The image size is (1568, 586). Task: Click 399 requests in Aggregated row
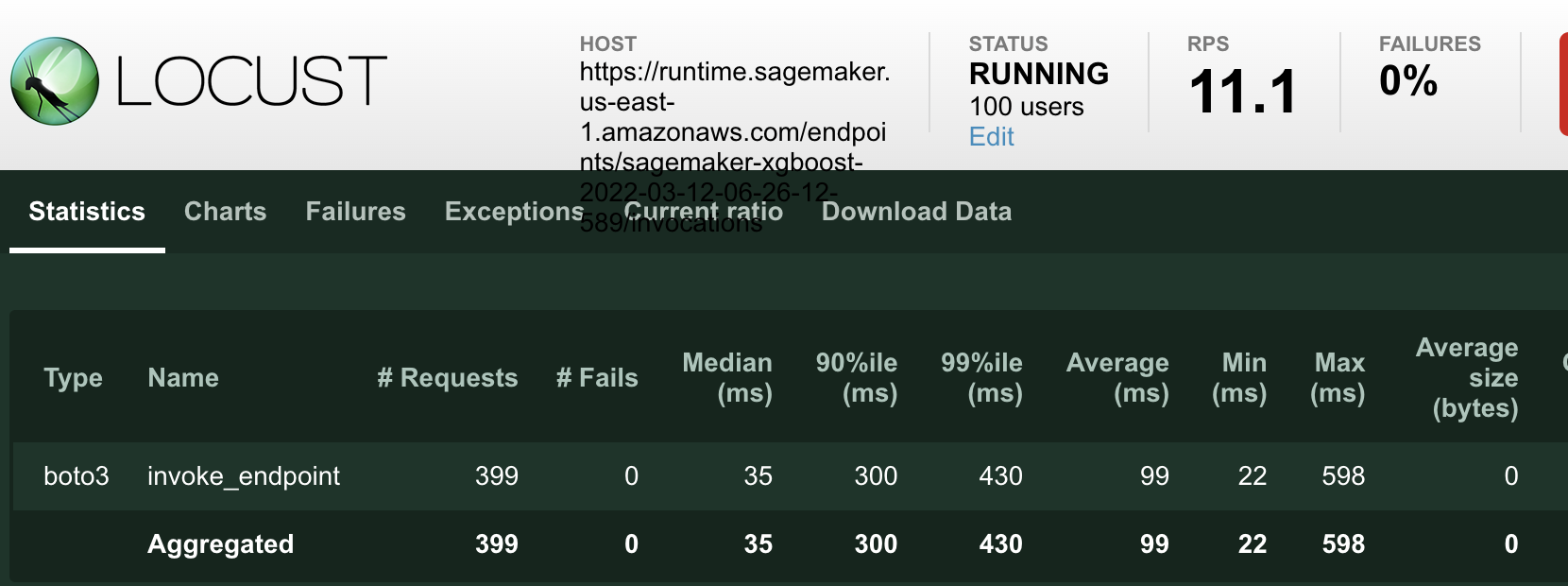497,544
